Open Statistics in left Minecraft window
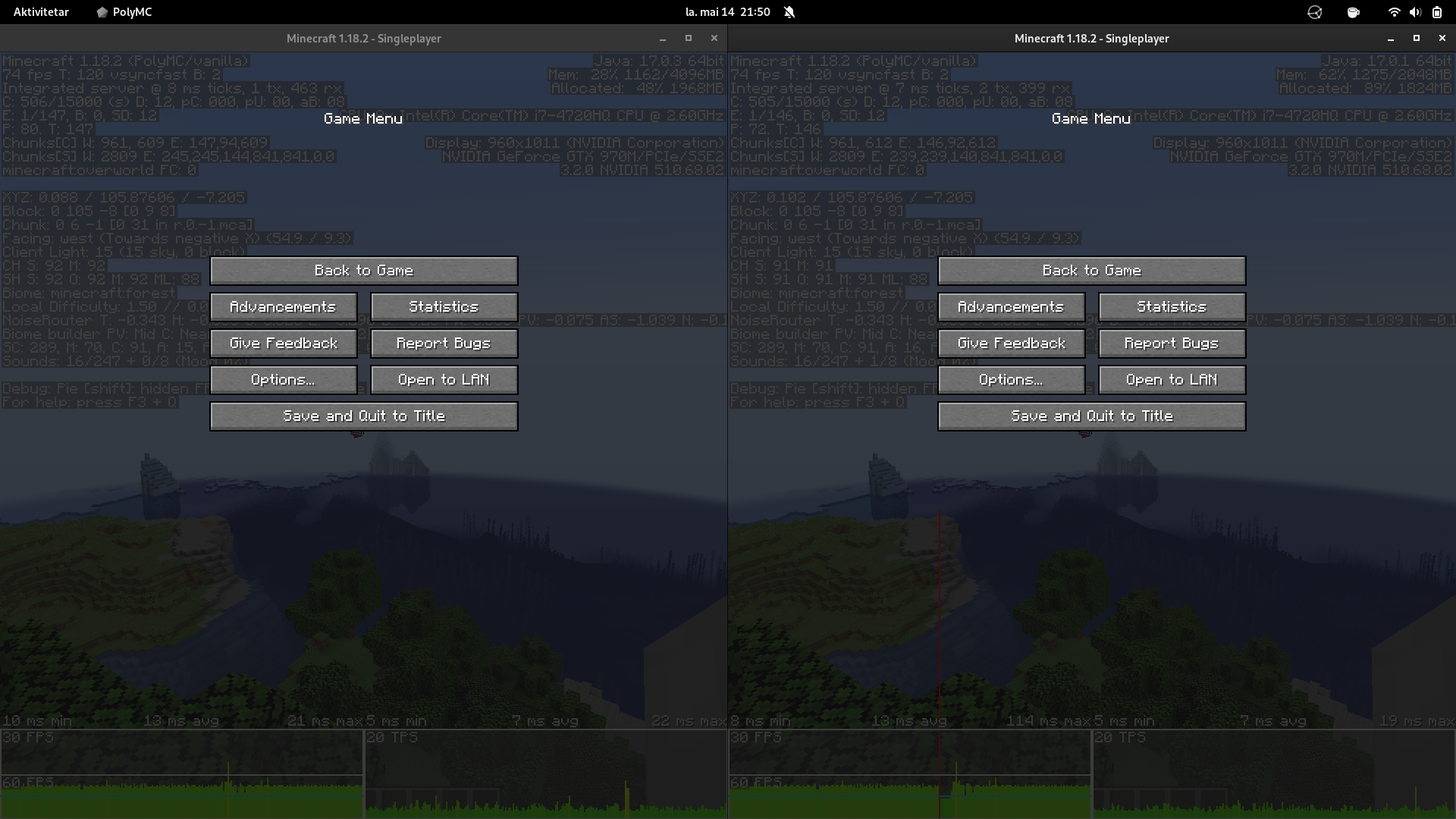Image resolution: width=1456 pixels, height=819 pixels. (444, 307)
